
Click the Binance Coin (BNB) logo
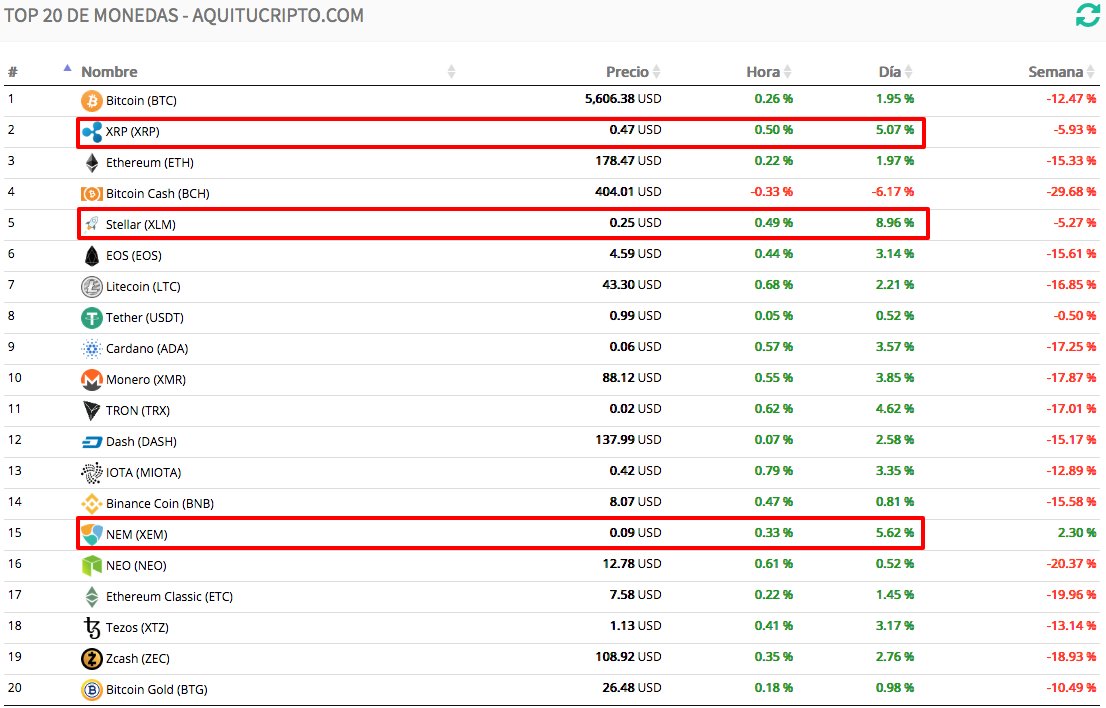pyautogui.click(x=92, y=503)
